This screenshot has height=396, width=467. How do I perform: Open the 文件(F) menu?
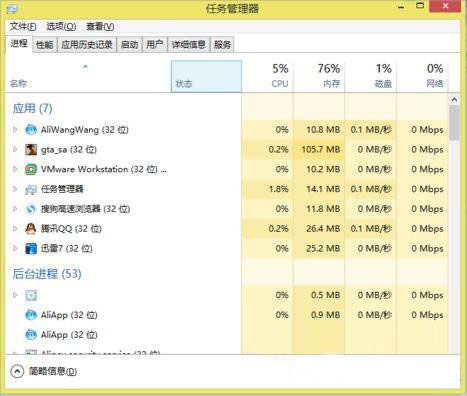[23, 26]
